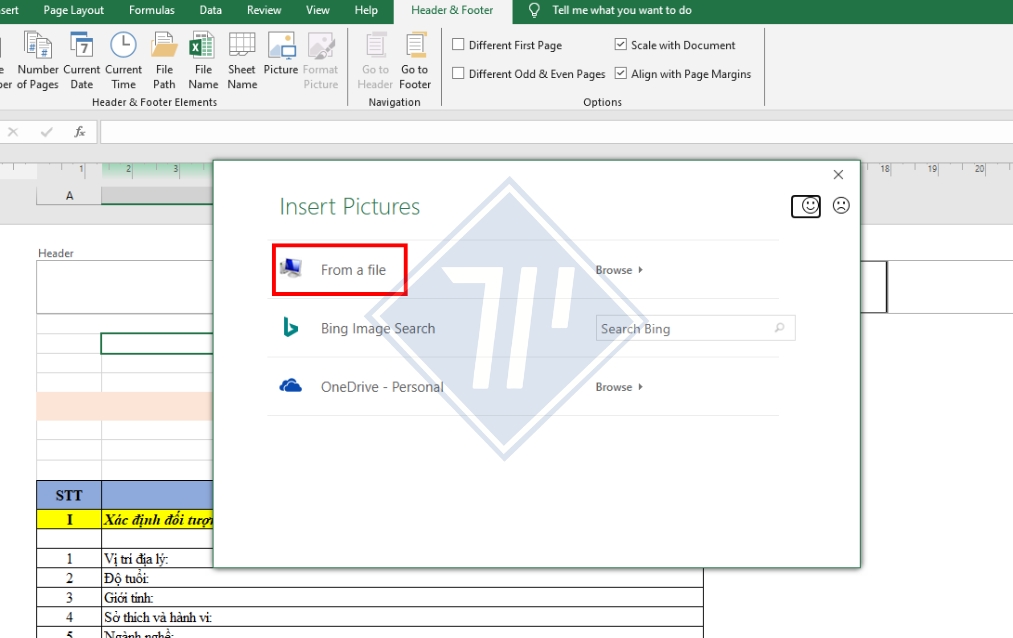The height and width of the screenshot is (638, 1013).
Task: Send a smile with the smiley feedback icon
Action: 806,206
